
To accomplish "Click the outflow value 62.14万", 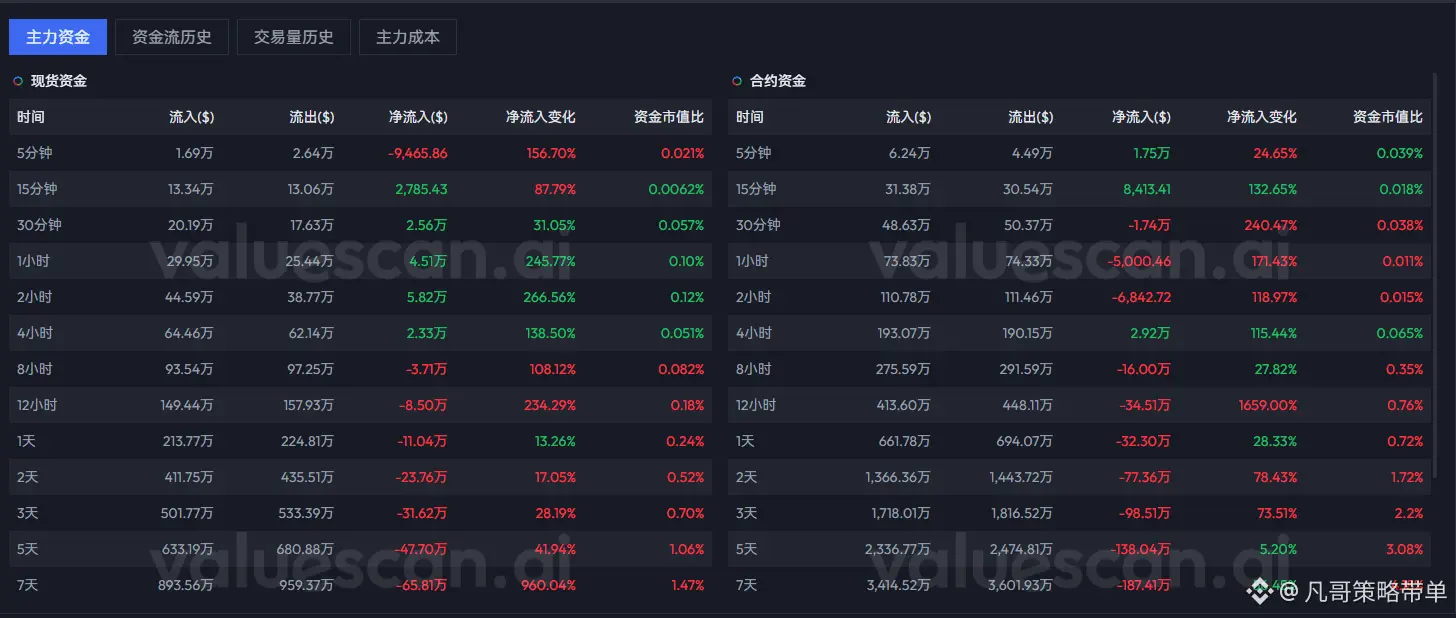I will (311, 333).
